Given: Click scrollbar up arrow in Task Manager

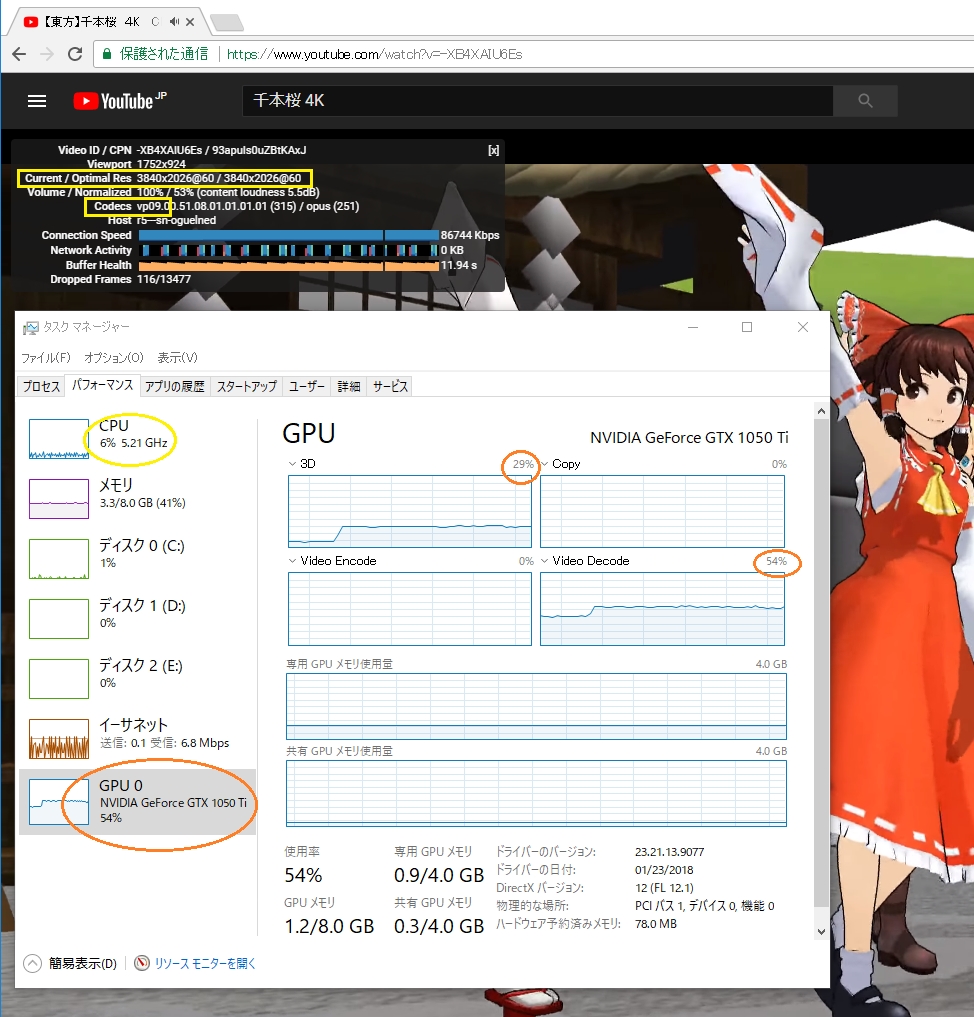Looking at the screenshot, I should click(821, 411).
